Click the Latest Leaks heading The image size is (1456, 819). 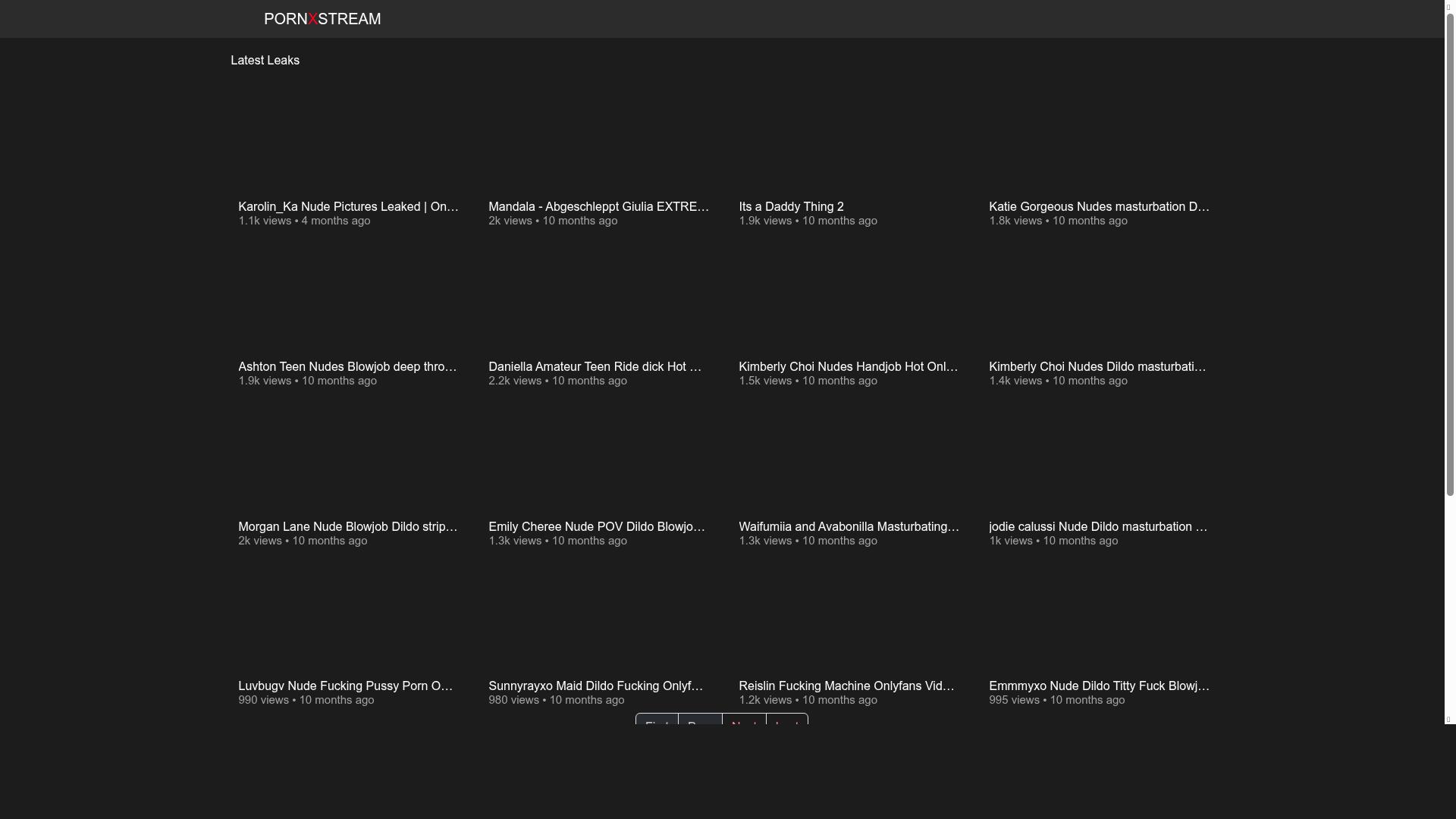coord(265,61)
